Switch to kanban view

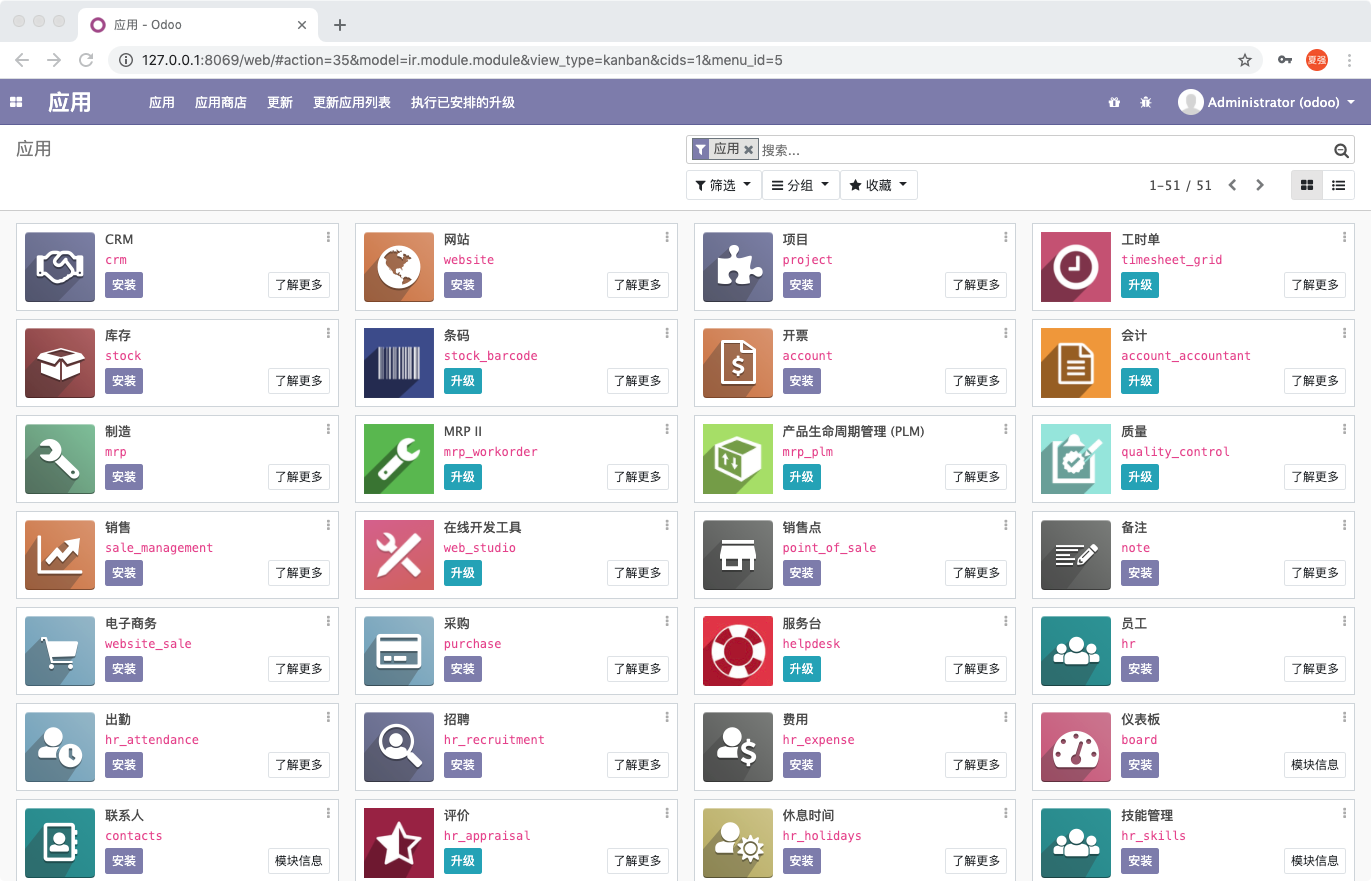(1307, 185)
